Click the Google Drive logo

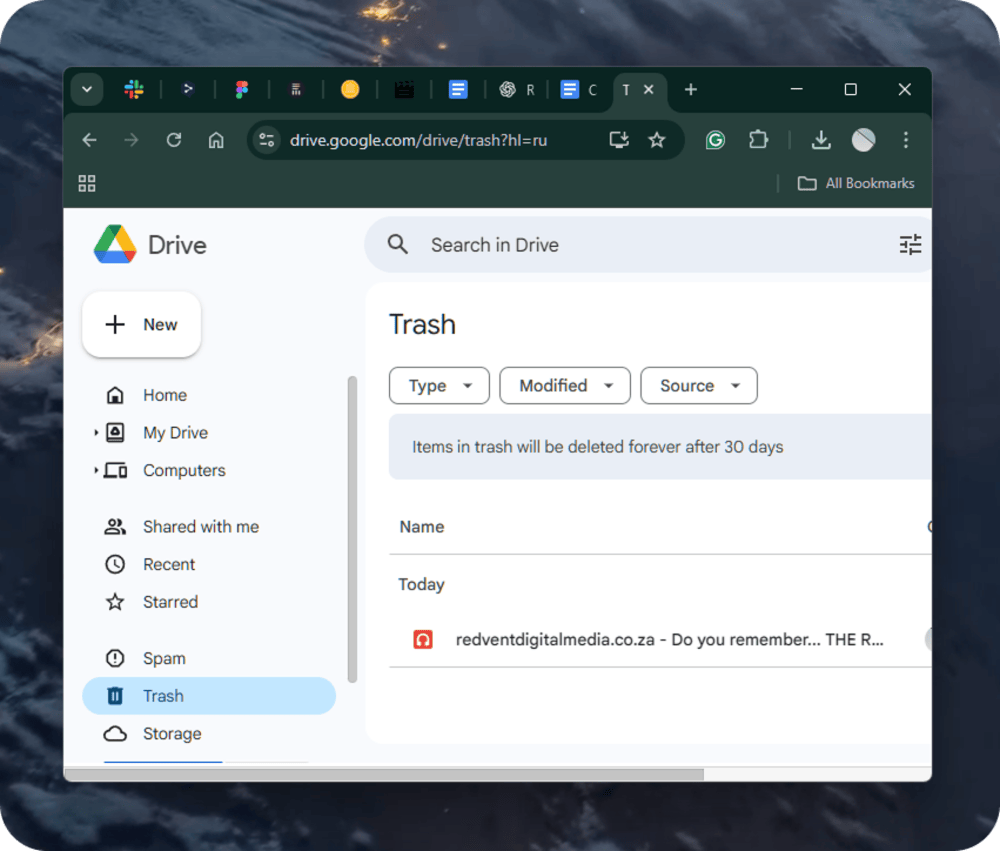tap(115, 245)
